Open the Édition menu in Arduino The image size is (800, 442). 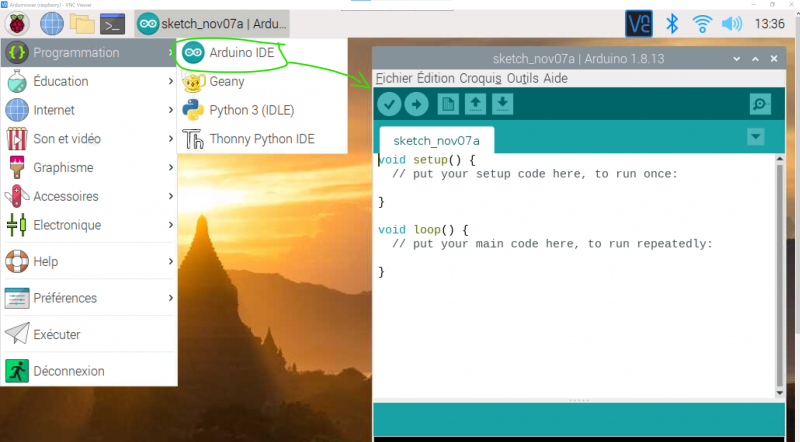click(x=436, y=79)
